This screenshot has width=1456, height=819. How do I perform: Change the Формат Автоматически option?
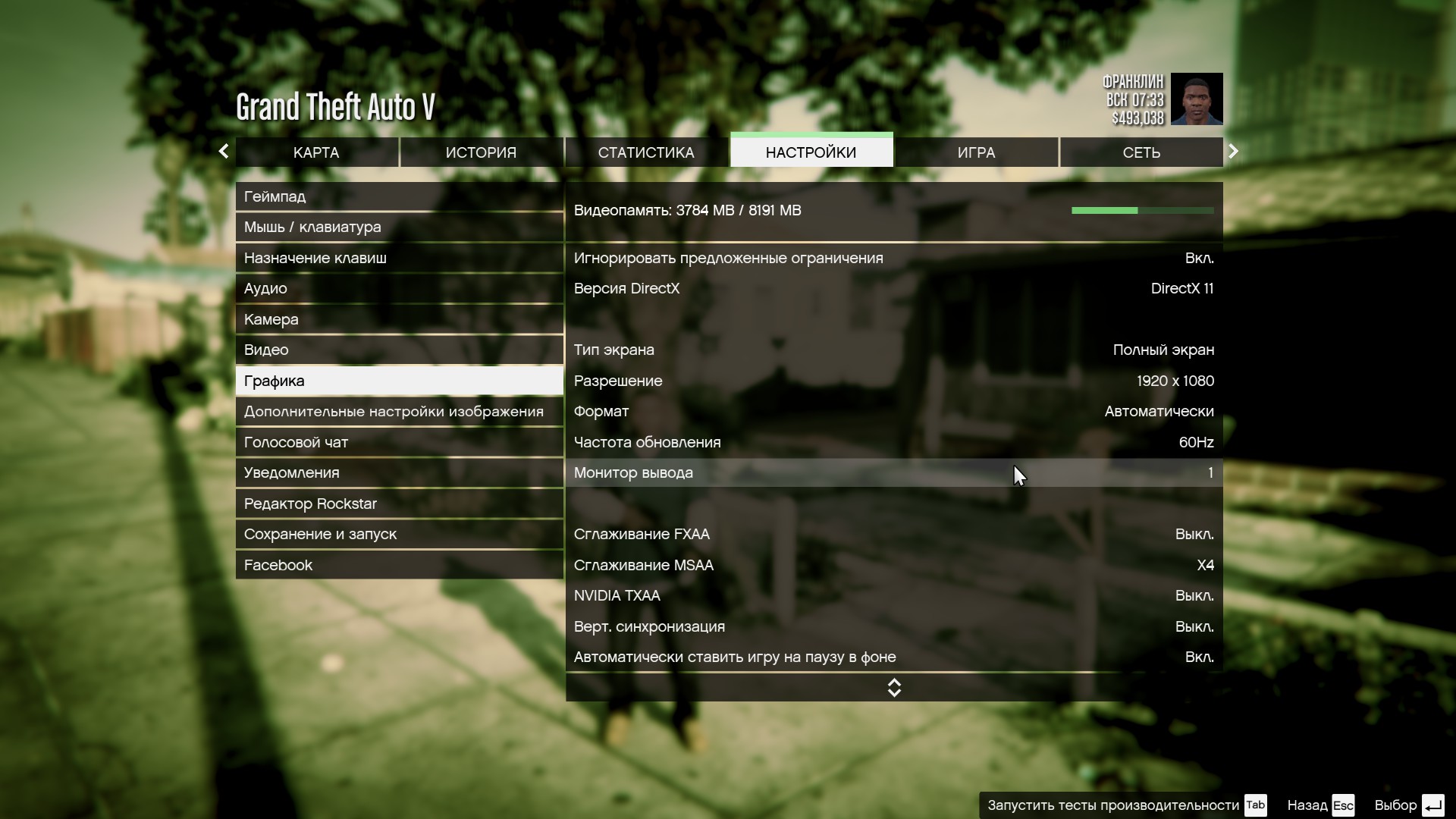click(894, 411)
